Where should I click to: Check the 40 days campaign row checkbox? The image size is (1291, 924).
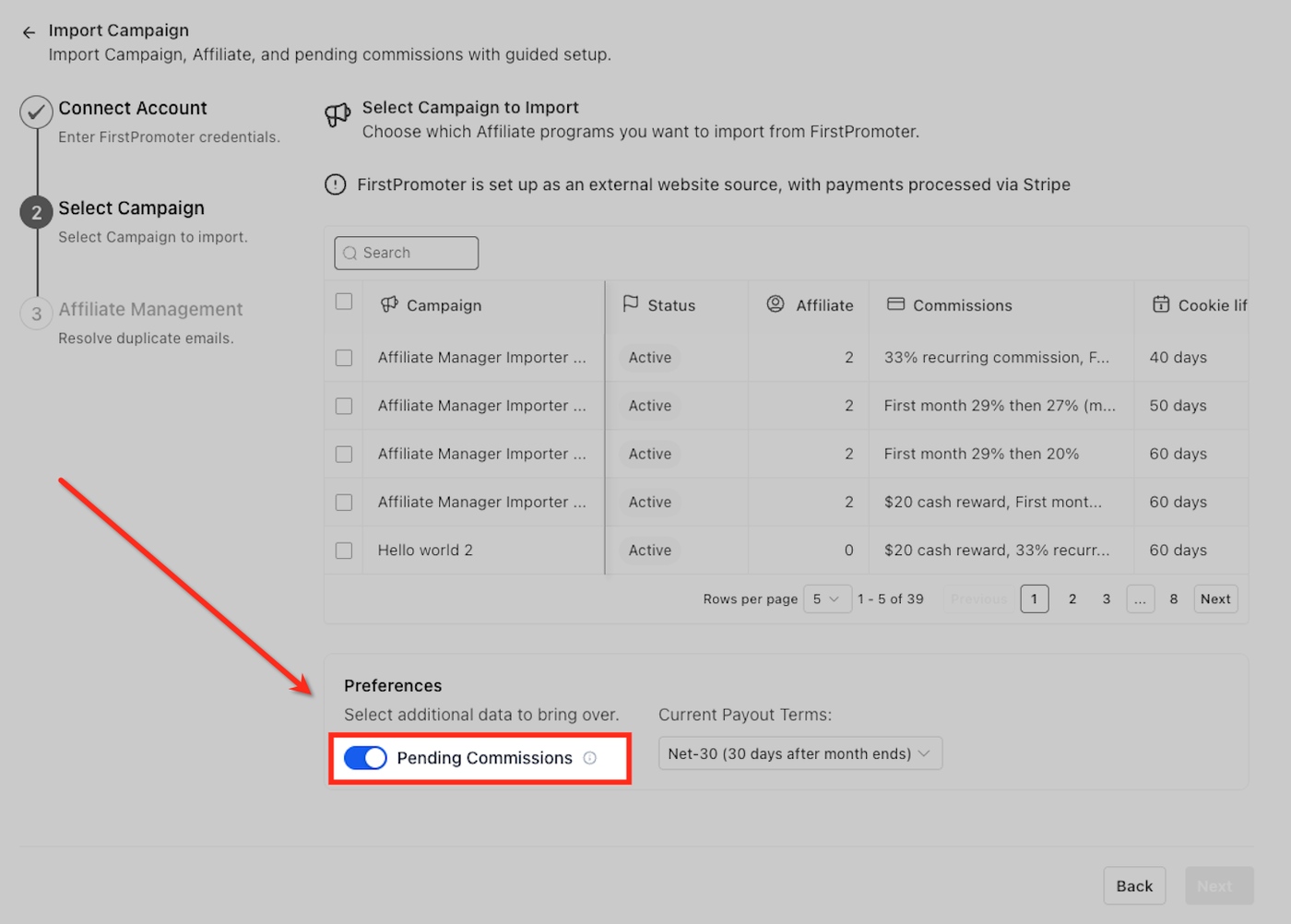pyautogui.click(x=344, y=358)
